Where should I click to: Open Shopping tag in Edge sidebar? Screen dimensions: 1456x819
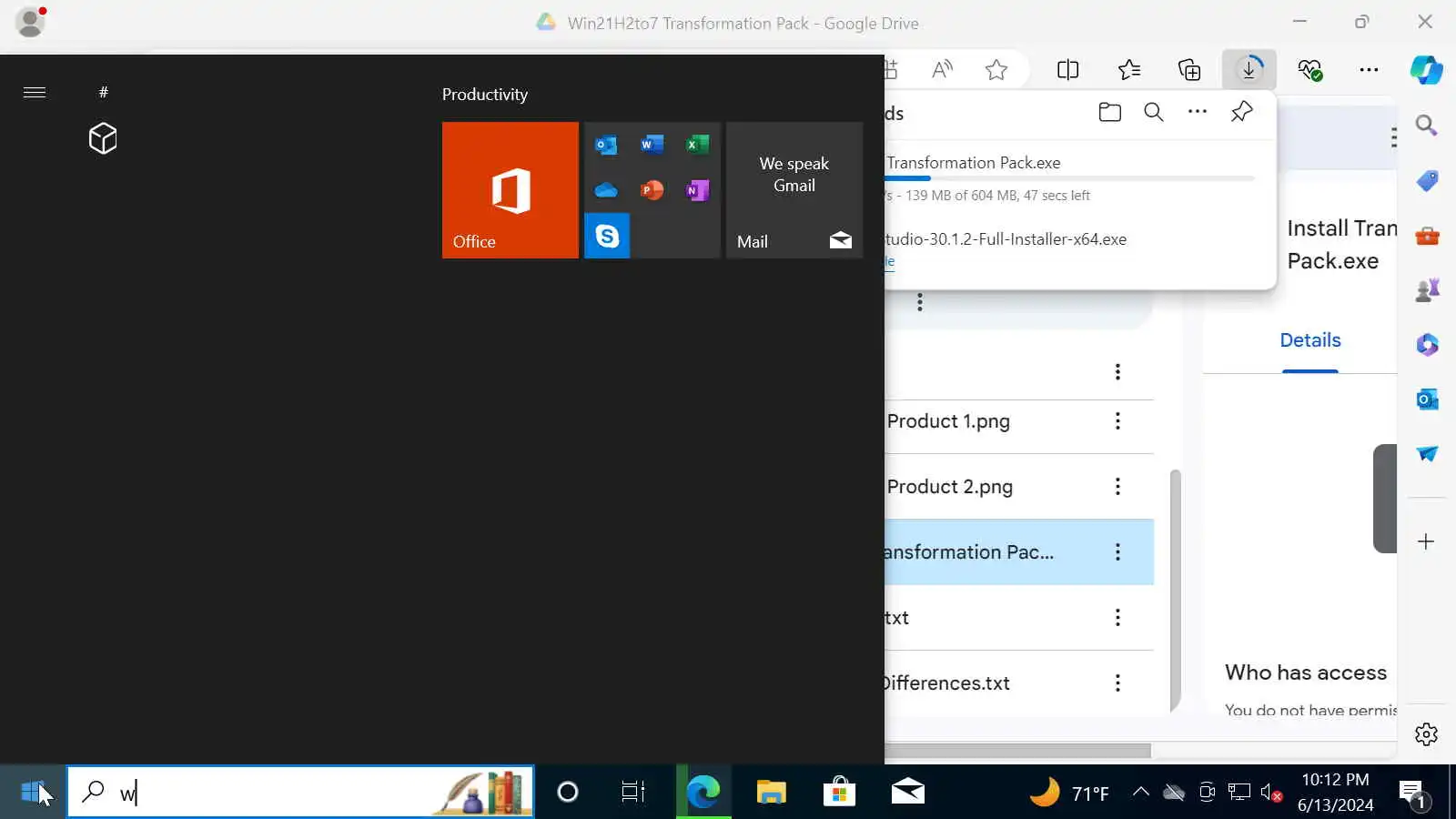pyautogui.click(x=1426, y=181)
